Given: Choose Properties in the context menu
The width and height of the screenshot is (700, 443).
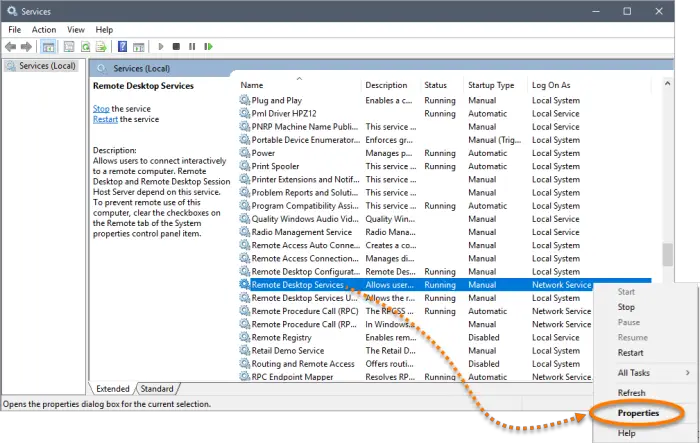Looking at the screenshot, I should pos(638,413).
